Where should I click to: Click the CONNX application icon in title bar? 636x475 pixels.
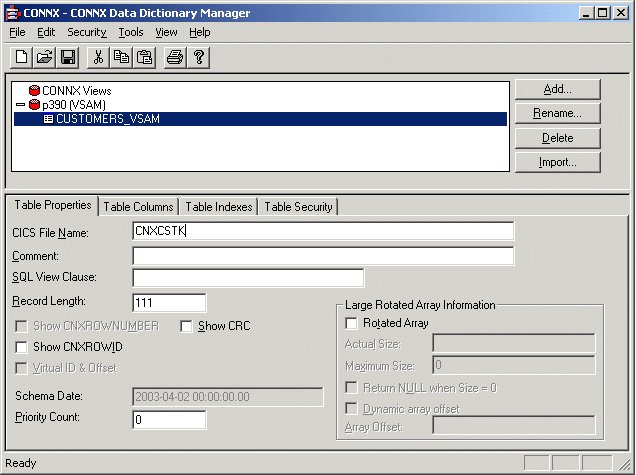(x=13, y=13)
